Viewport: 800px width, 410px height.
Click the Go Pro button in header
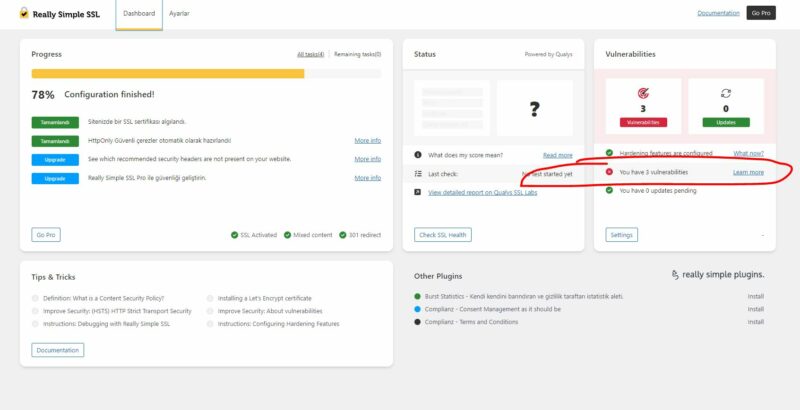coord(760,13)
